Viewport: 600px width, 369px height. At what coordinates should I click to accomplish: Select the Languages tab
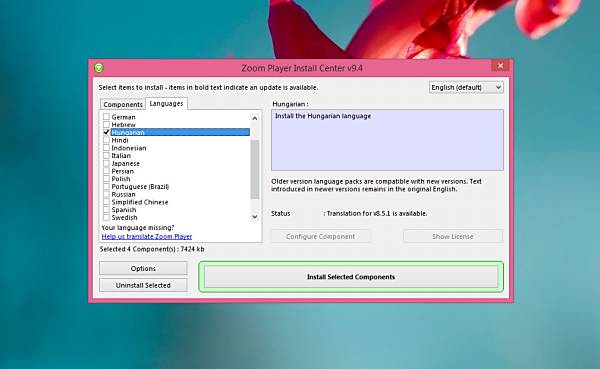[x=166, y=104]
